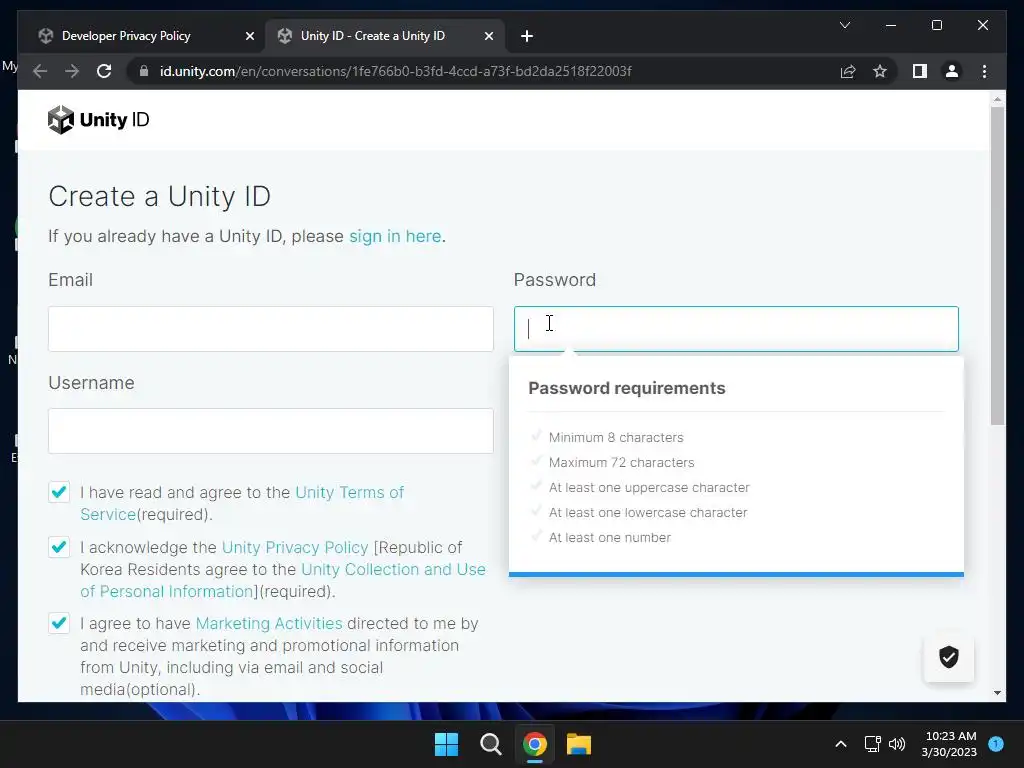This screenshot has height=768, width=1024.
Task: Bookmark this page with the star icon
Action: point(880,71)
